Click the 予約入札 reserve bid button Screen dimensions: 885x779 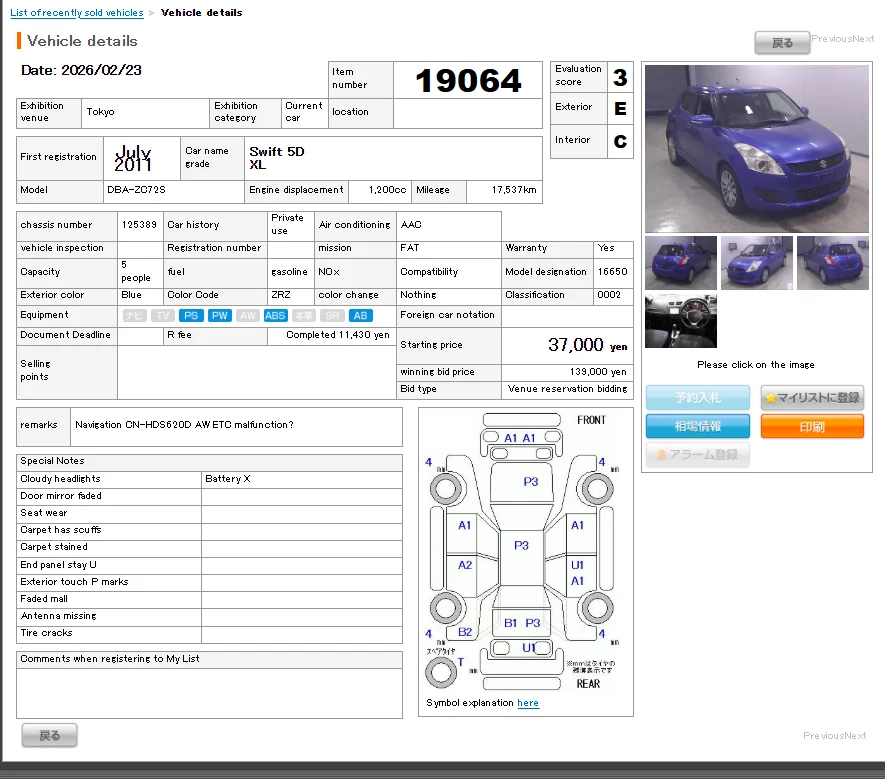coord(698,397)
